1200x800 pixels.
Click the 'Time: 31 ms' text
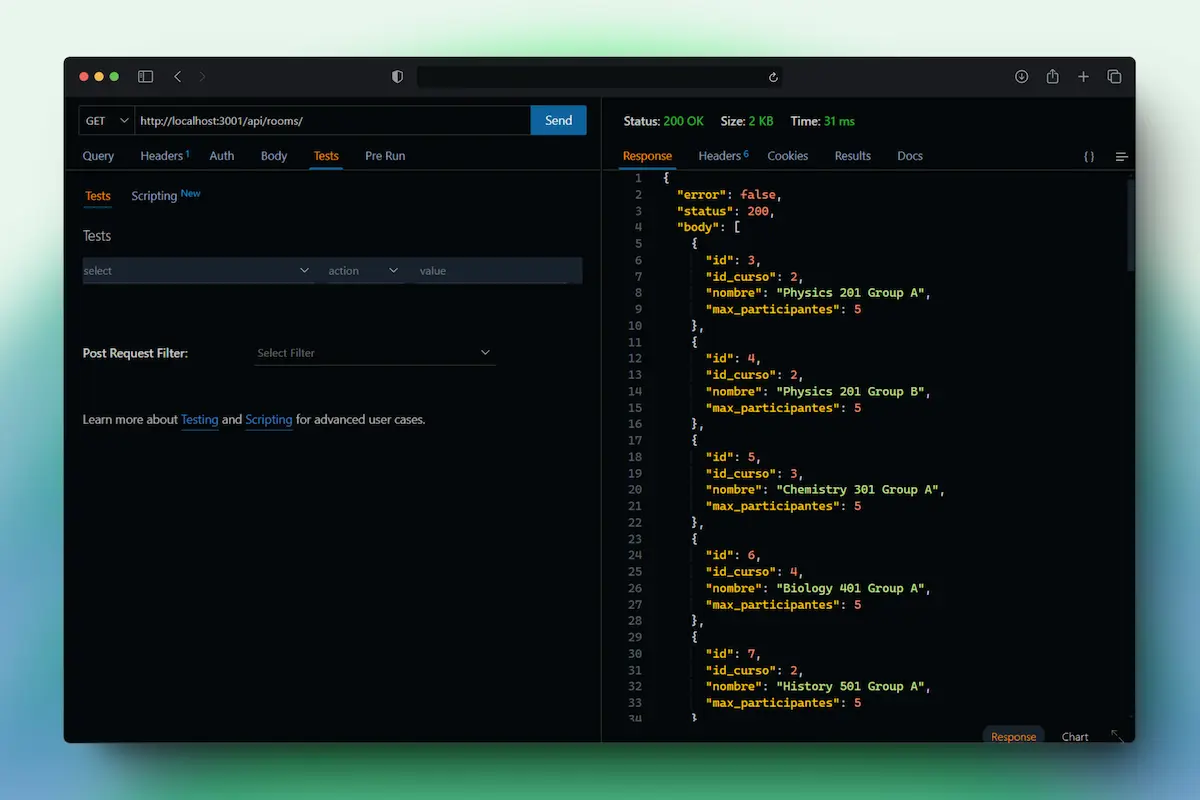coord(823,121)
